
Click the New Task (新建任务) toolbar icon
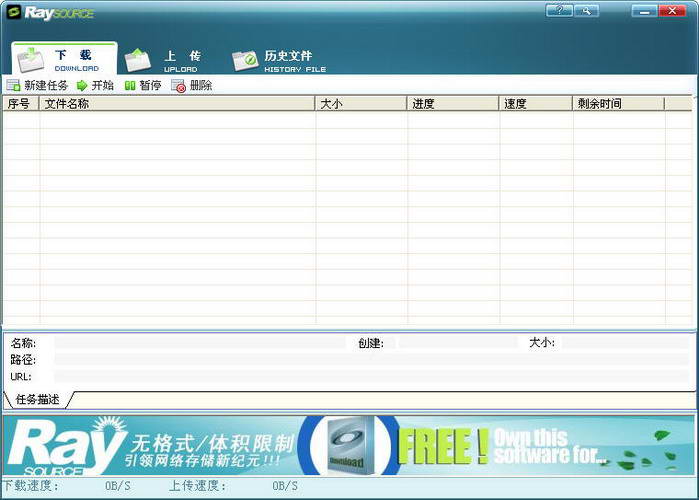tap(13, 85)
